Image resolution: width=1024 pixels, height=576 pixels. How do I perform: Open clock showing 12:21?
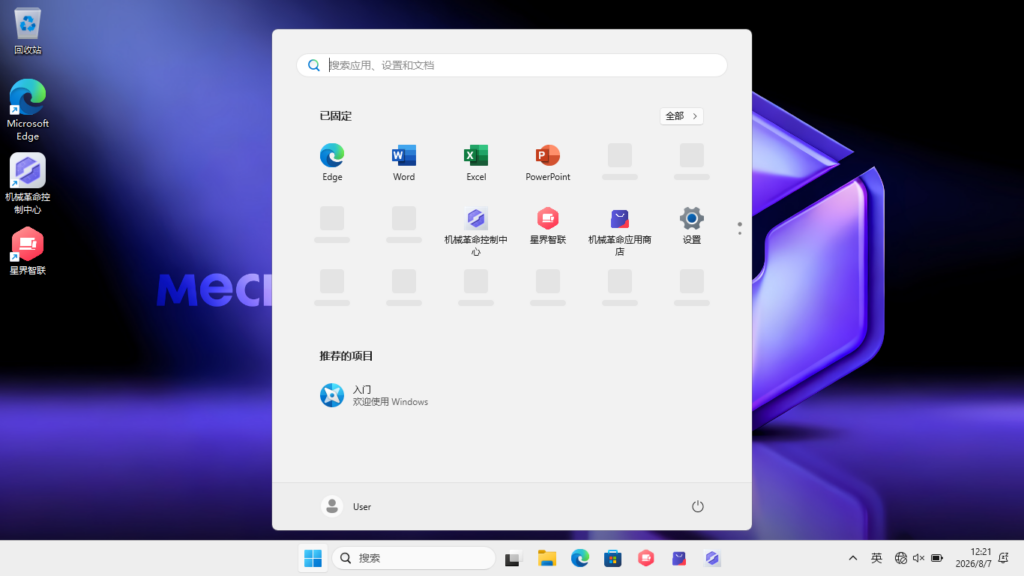pos(973,558)
